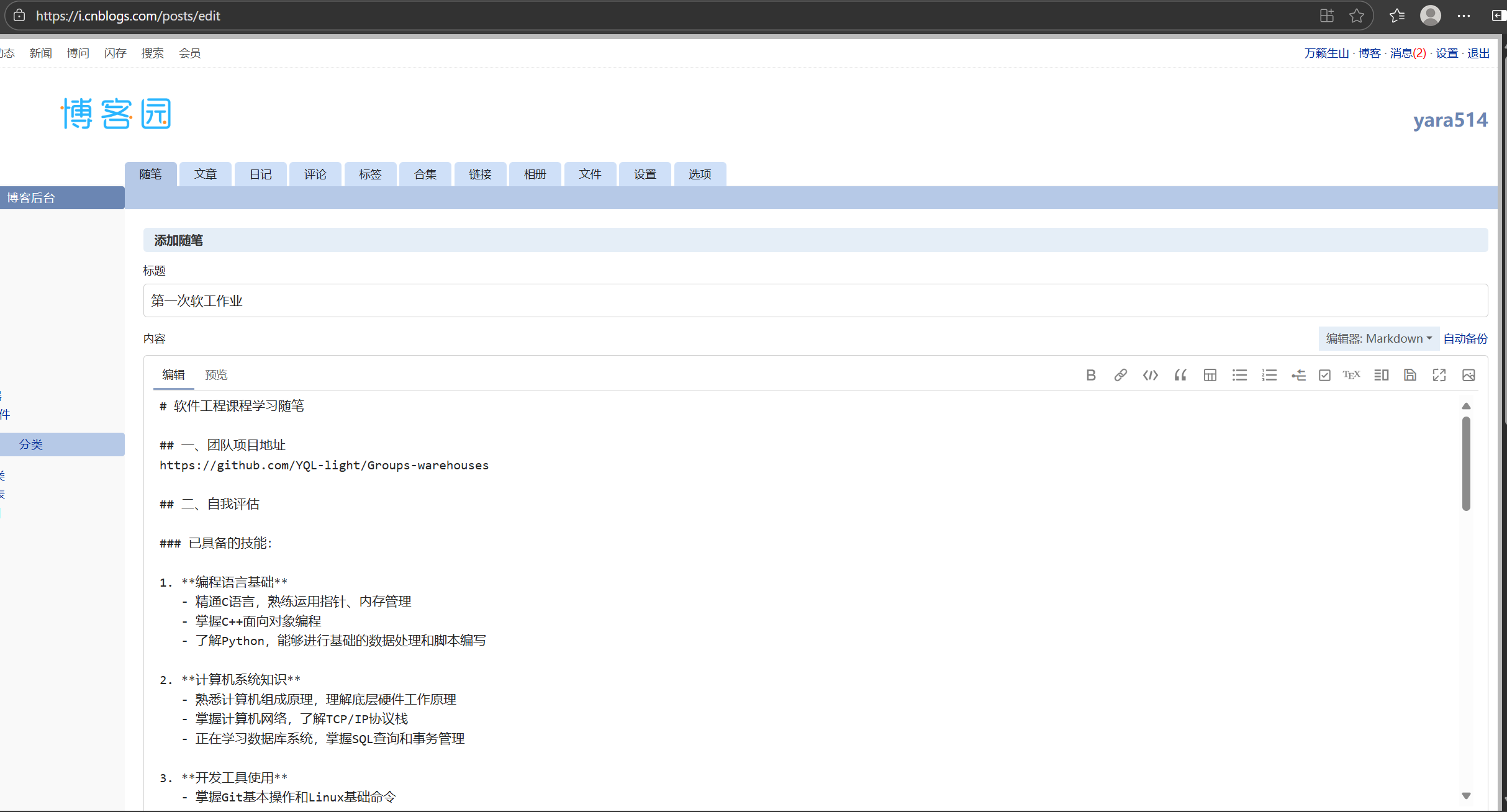Insert an unordered bullet list
Viewport: 1507px width, 812px height.
coord(1239,375)
